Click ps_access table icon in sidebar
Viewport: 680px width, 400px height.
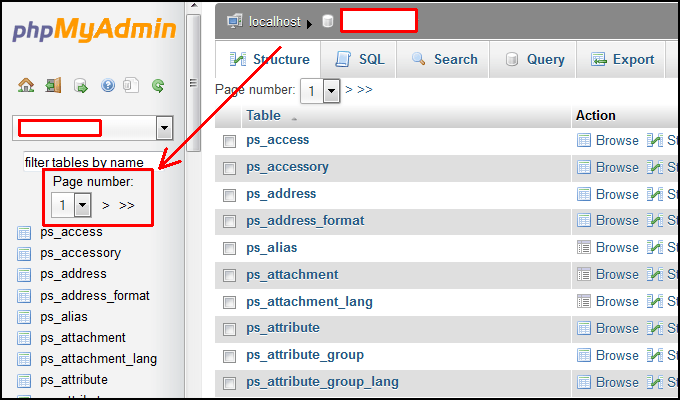pyautogui.click(x=24, y=233)
